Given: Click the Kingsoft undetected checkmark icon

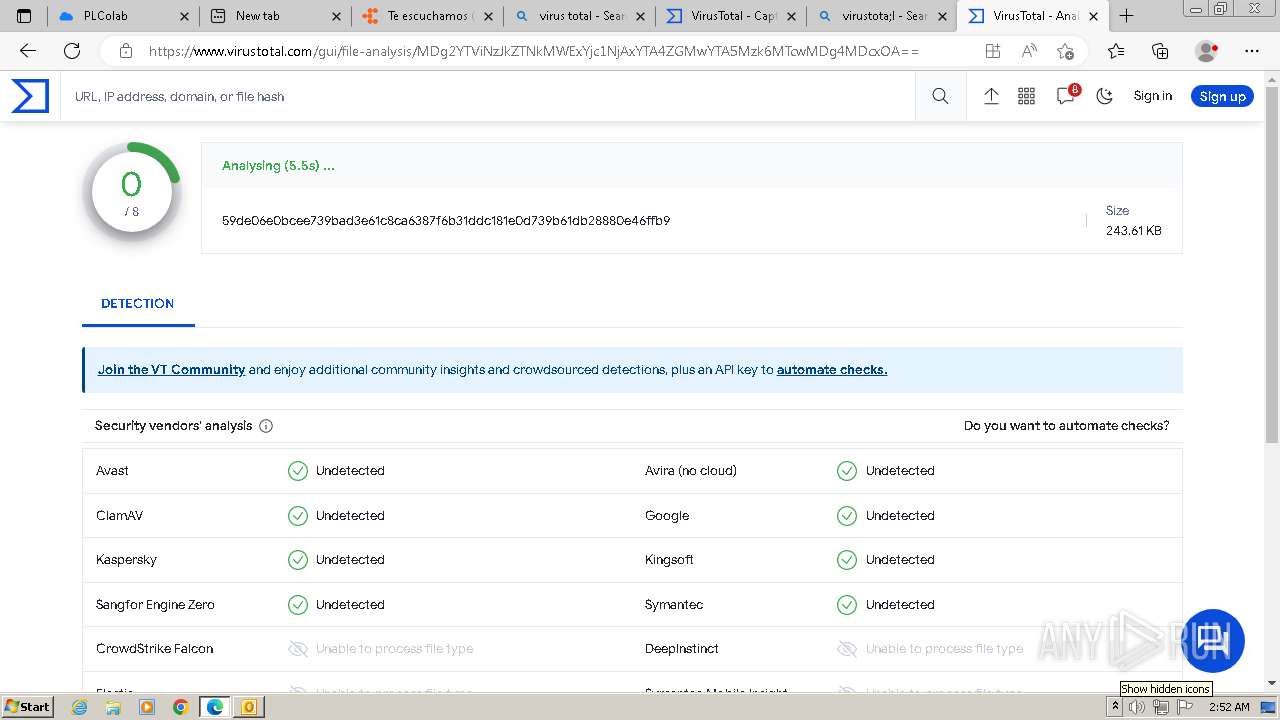Looking at the screenshot, I should pyautogui.click(x=847, y=560).
